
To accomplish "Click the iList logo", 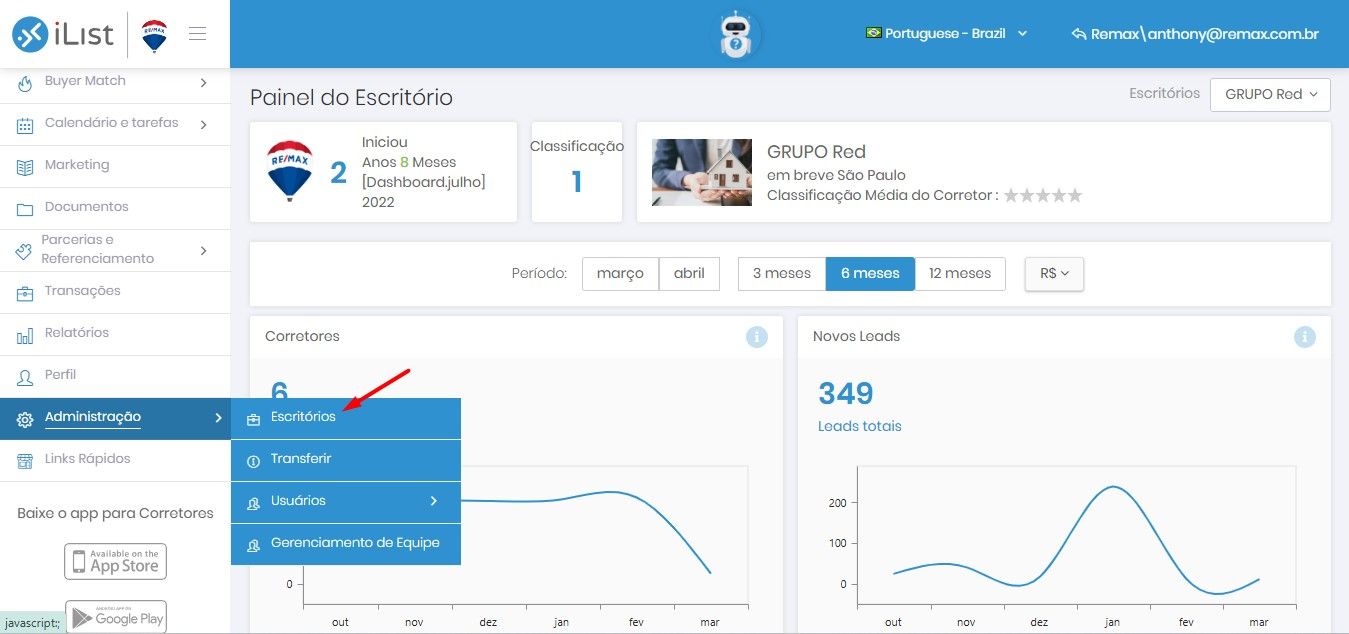I will pos(62,35).
